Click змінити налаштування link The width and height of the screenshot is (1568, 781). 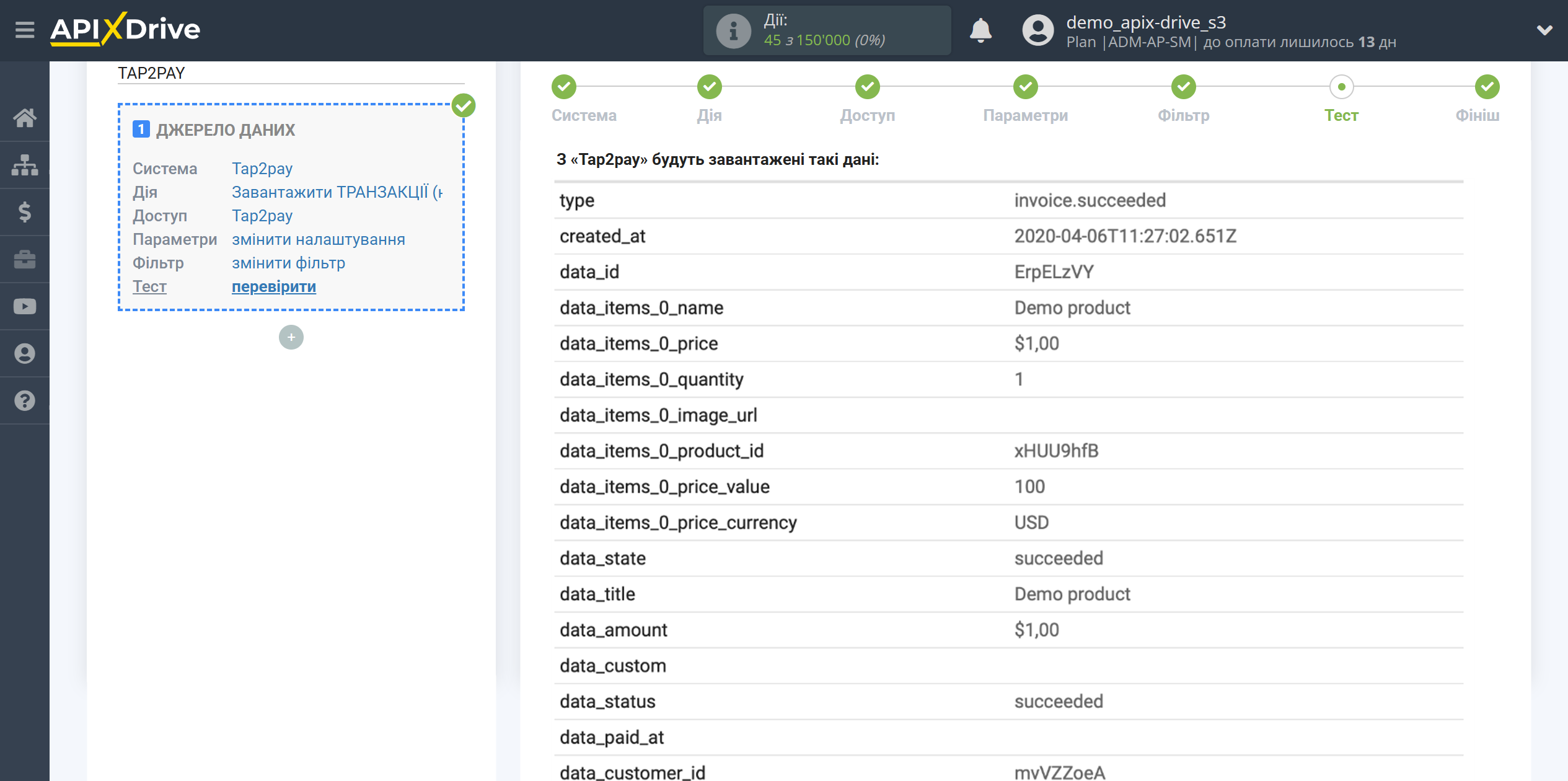pyautogui.click(x=319, y=239)
